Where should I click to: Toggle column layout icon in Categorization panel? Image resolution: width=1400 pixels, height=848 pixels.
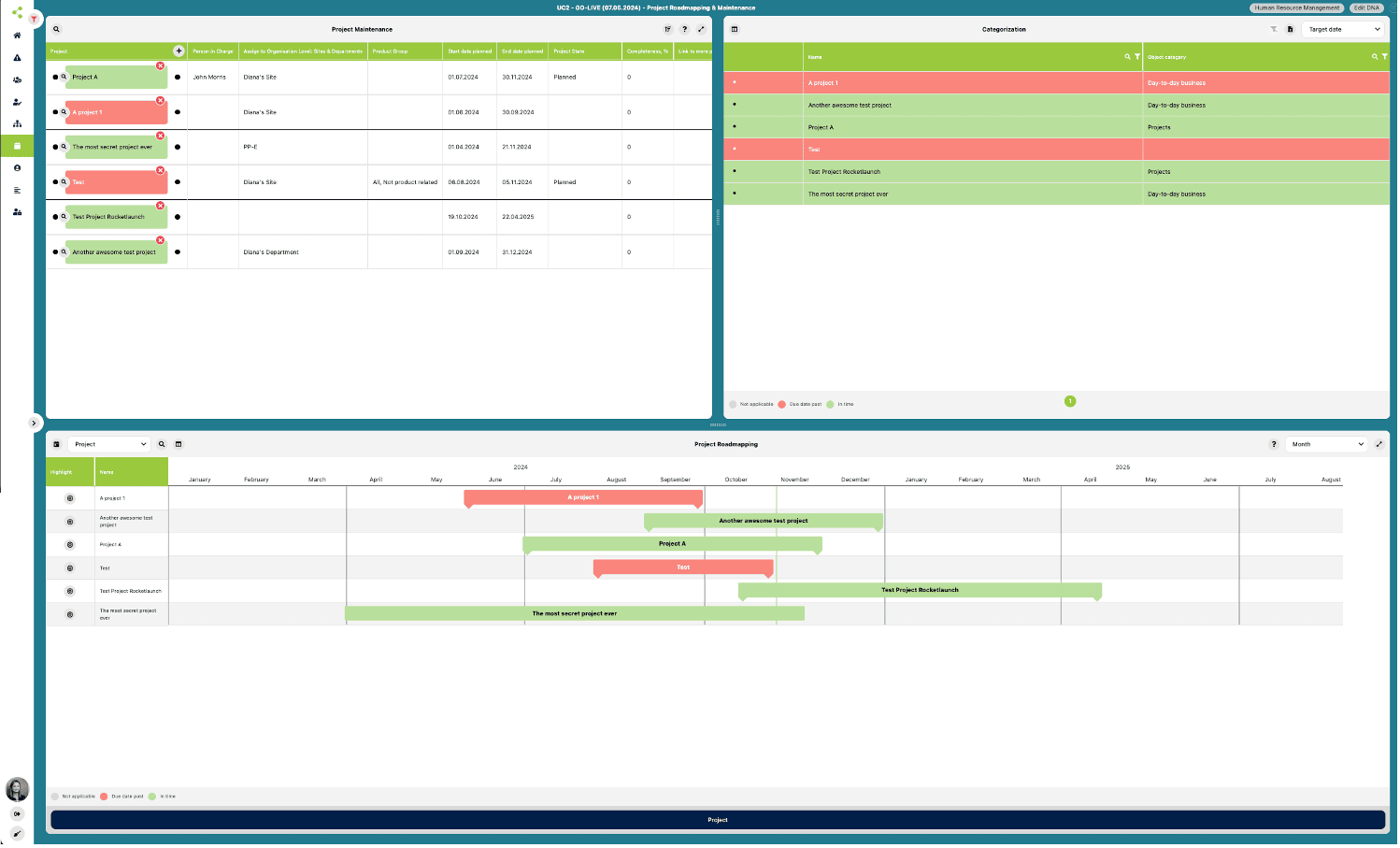[x=735, y=29]
